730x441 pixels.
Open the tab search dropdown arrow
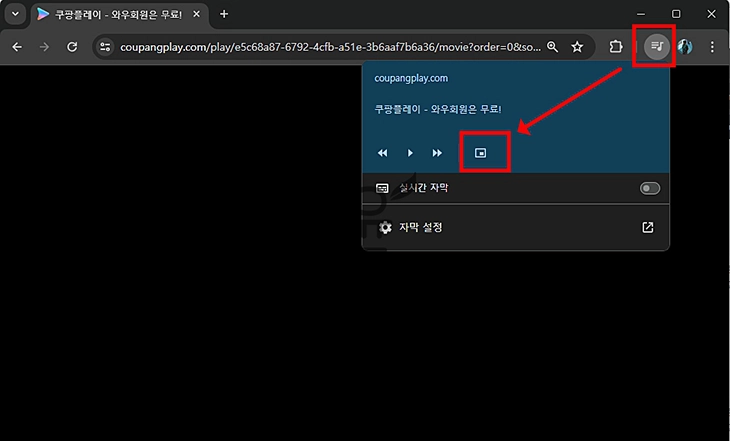tap(15, 14)
